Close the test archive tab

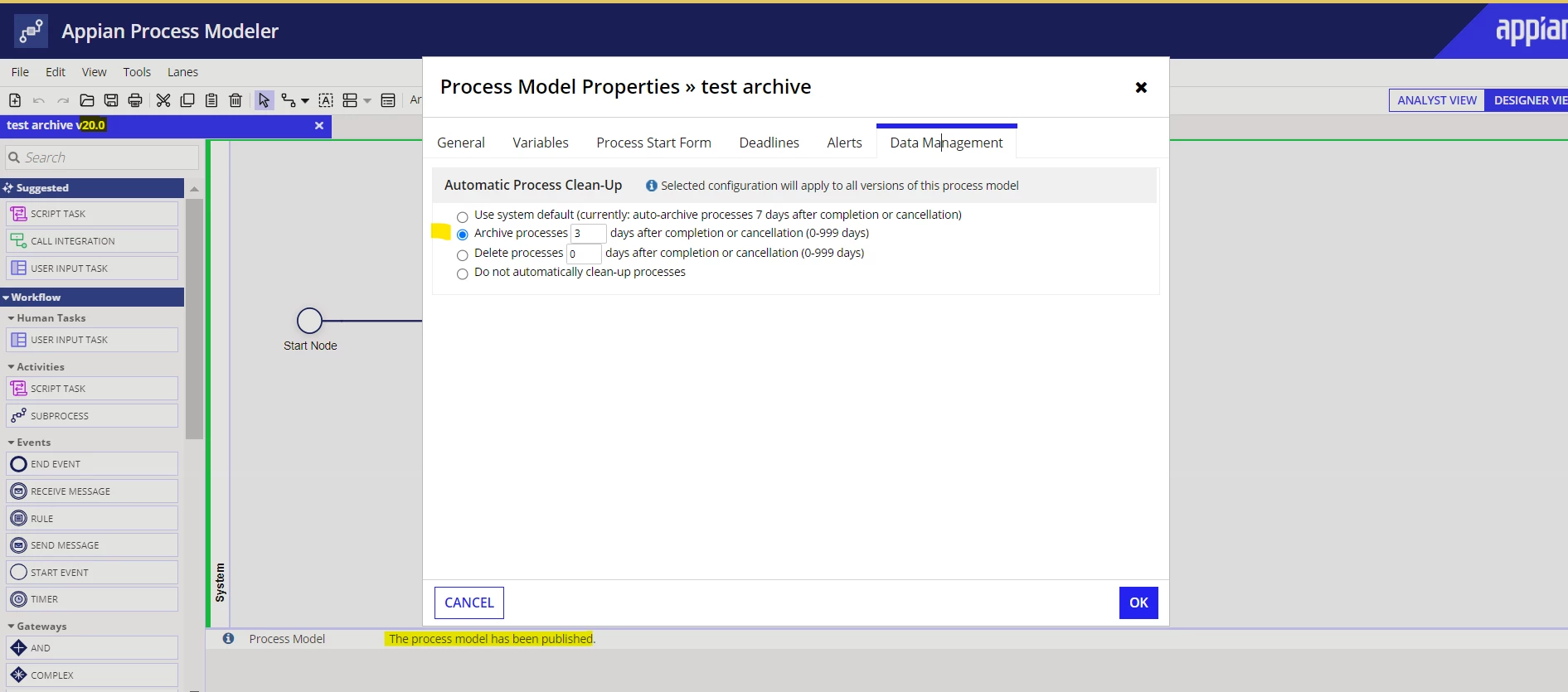point(319,125)
